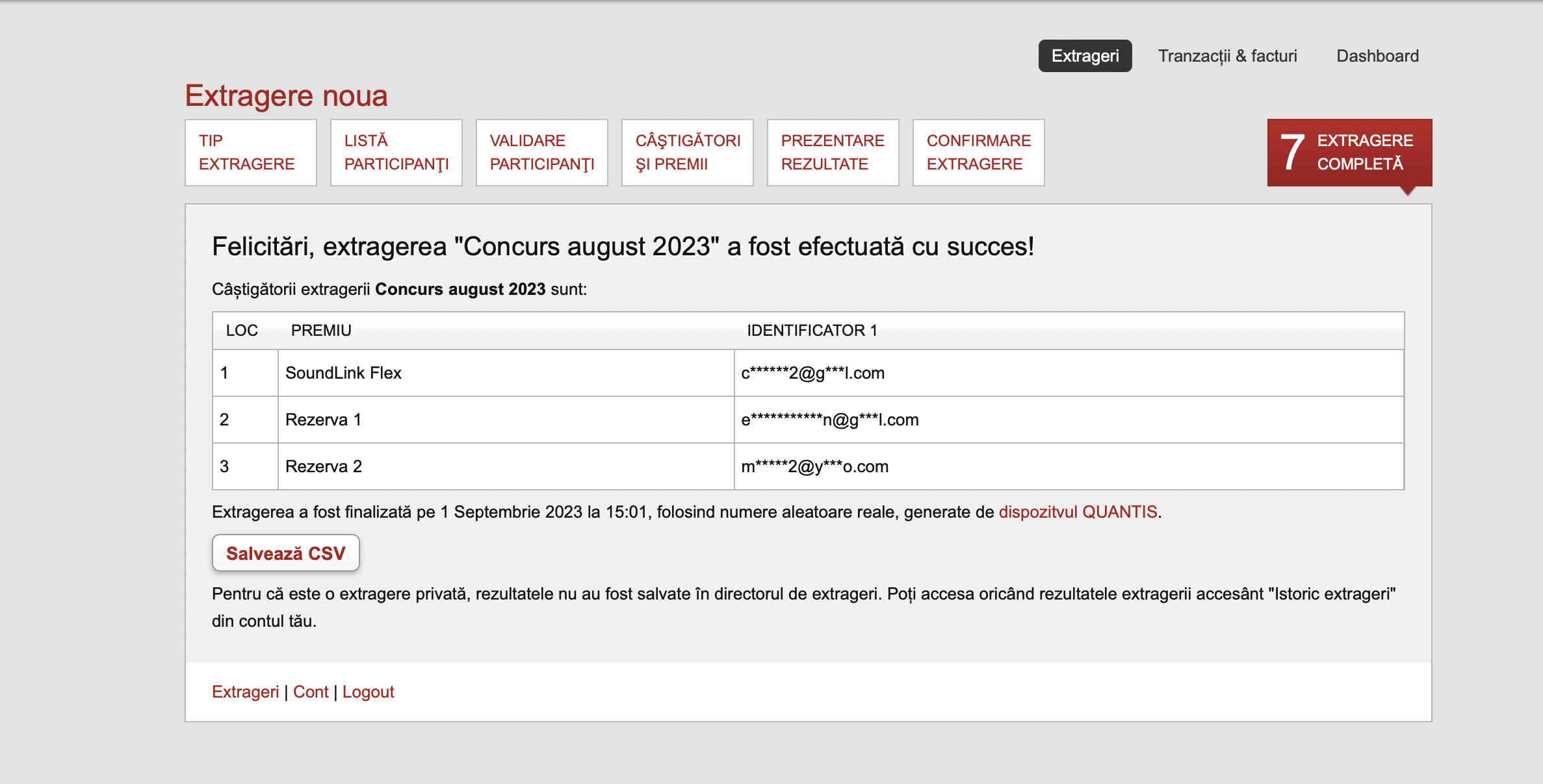Click the IDENTIFICATOR 1 column header
Image resolution: width=1543 pixels, height=784 pixels.
pos(812,331)
